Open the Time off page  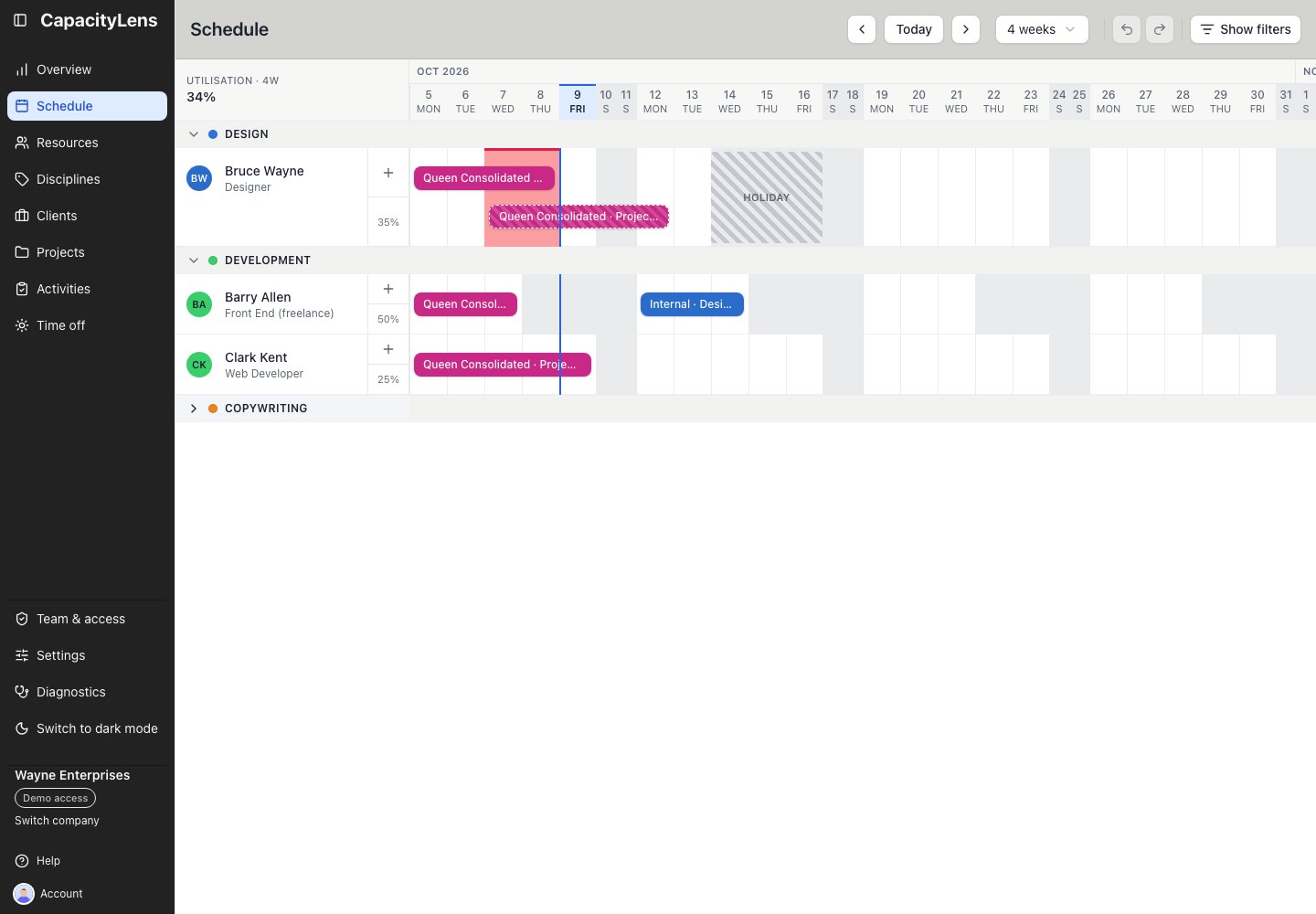click(87, 325)
